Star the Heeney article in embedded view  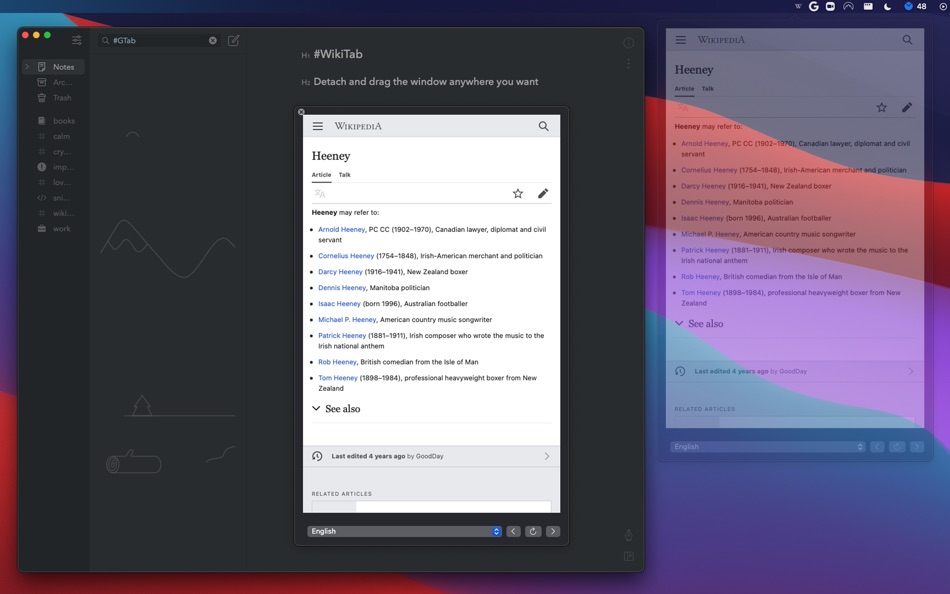pyautogui.click(x=517, y=193)
